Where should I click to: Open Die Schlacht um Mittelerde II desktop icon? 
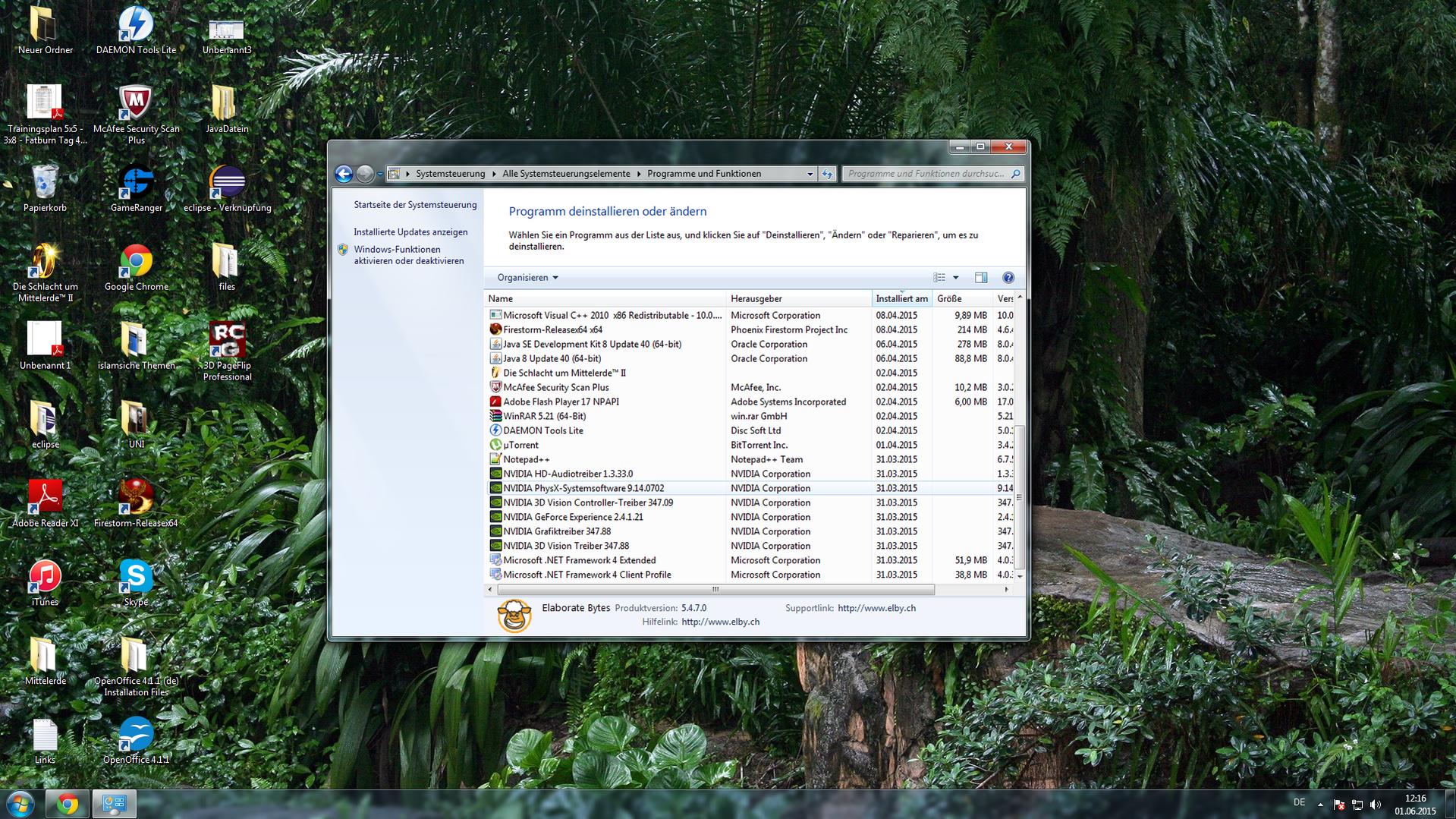pyautogui.click(x=45, y=272)
